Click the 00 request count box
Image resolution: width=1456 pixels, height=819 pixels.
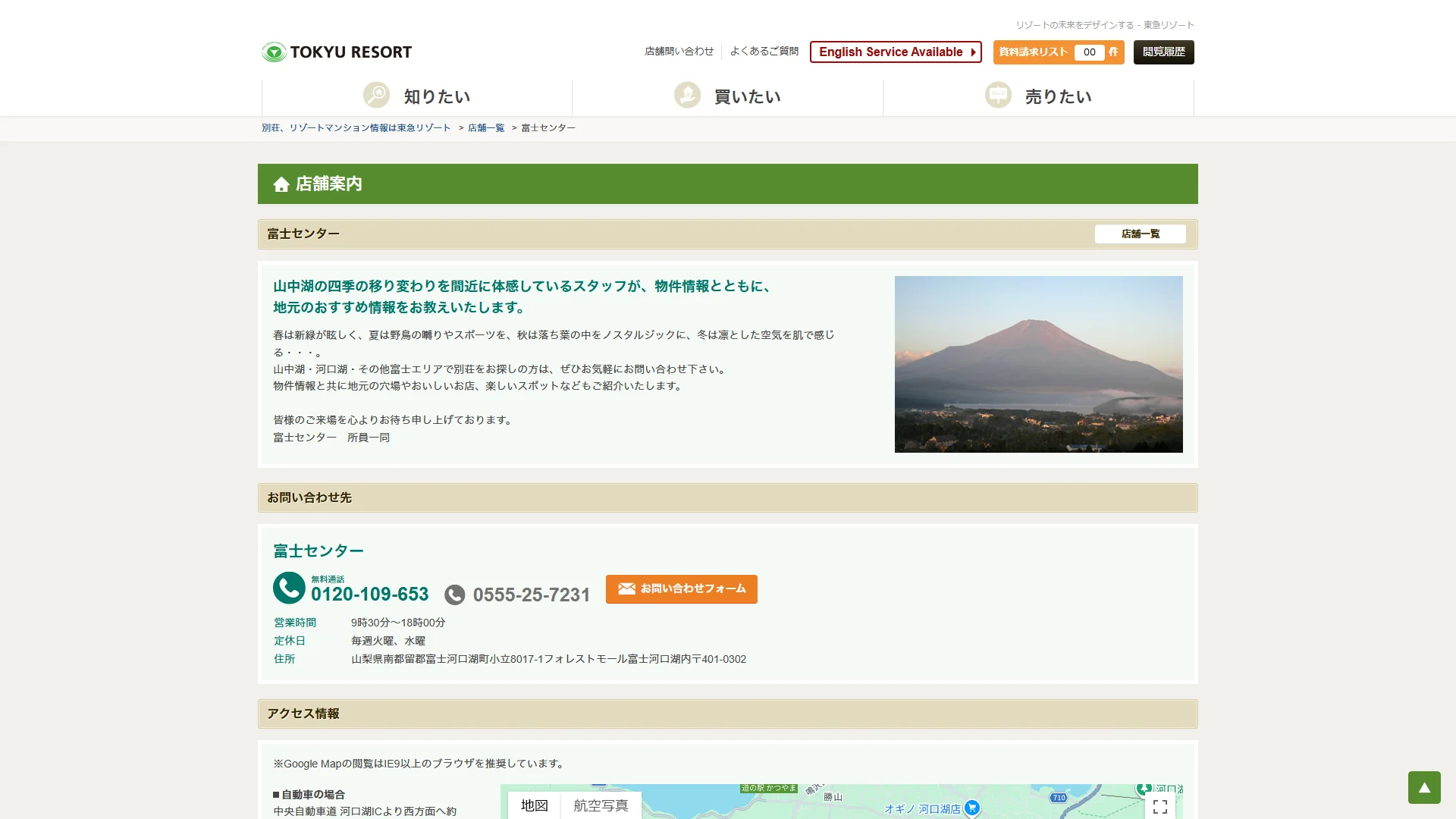point(1089,52)
